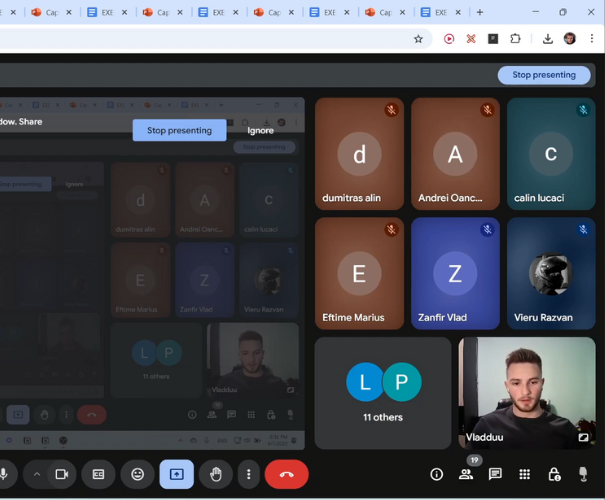Click the dimmed Stop presenting pill in preview
The width and height of the screenshot is (605, 500).
[x=264, y=147]
